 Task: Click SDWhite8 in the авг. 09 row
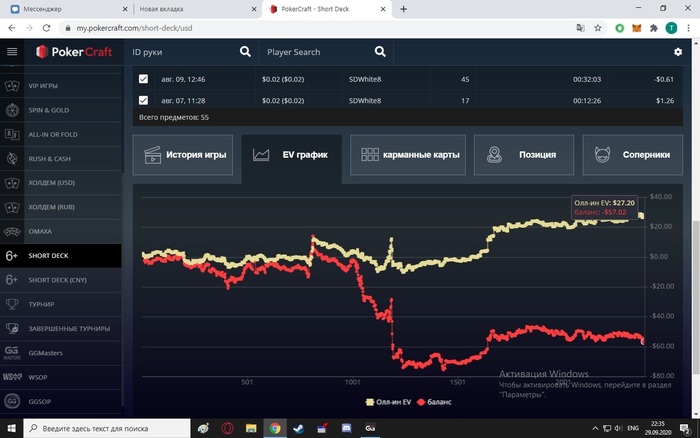coord(365,79)
